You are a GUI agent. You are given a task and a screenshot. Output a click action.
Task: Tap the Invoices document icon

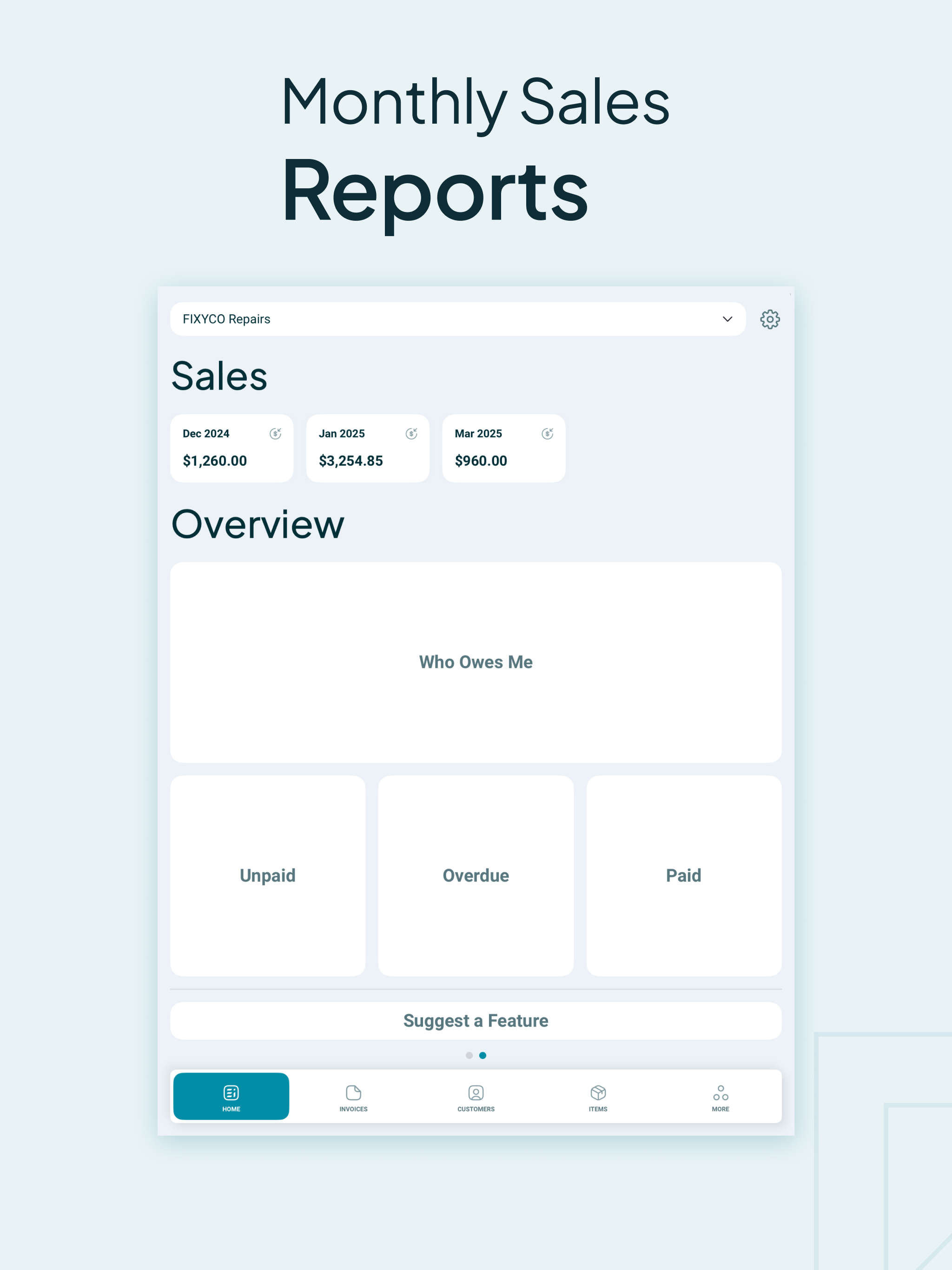[x=353, y=1092]
